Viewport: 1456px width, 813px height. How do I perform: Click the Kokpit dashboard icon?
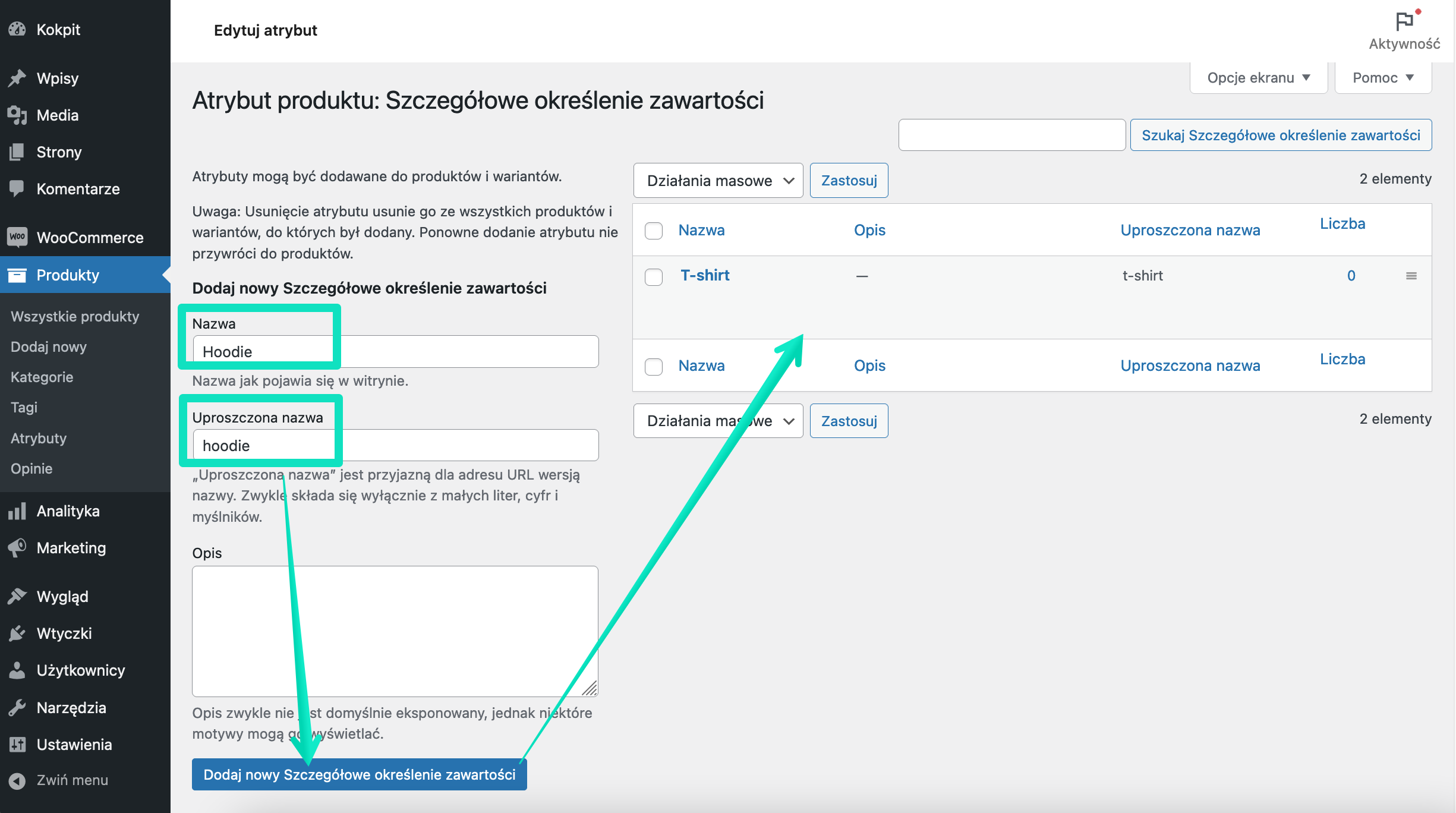[18, 29]
